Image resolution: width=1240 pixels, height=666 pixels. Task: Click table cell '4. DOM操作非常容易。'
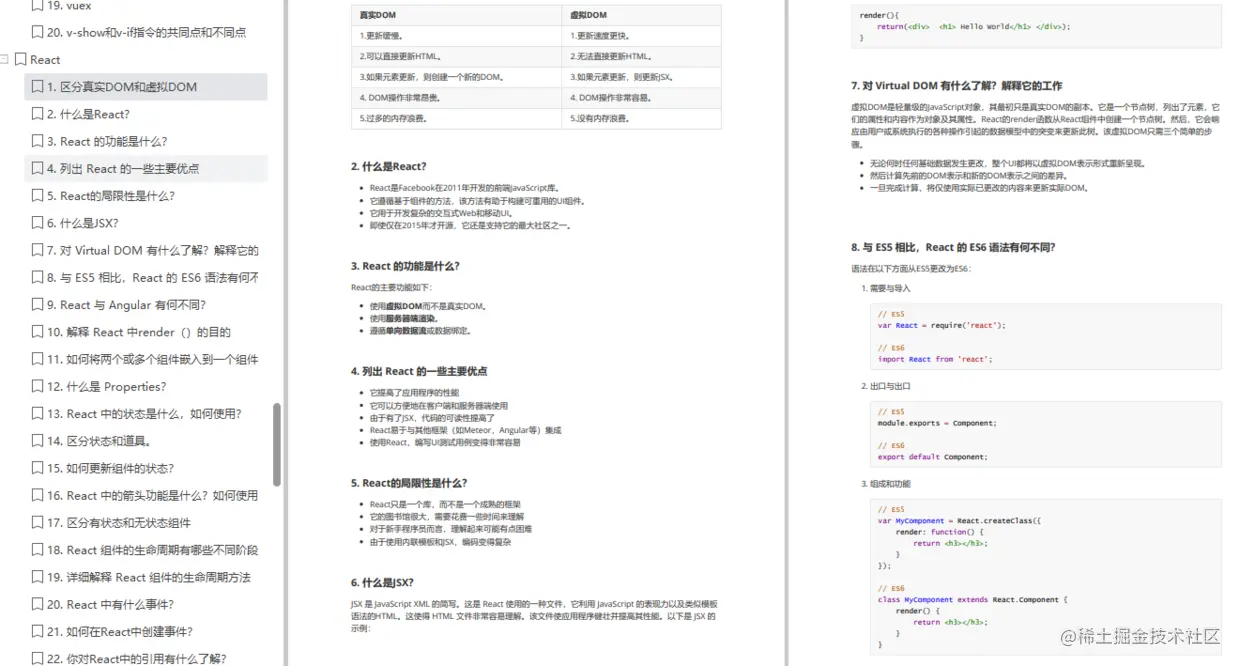[641, 97]
